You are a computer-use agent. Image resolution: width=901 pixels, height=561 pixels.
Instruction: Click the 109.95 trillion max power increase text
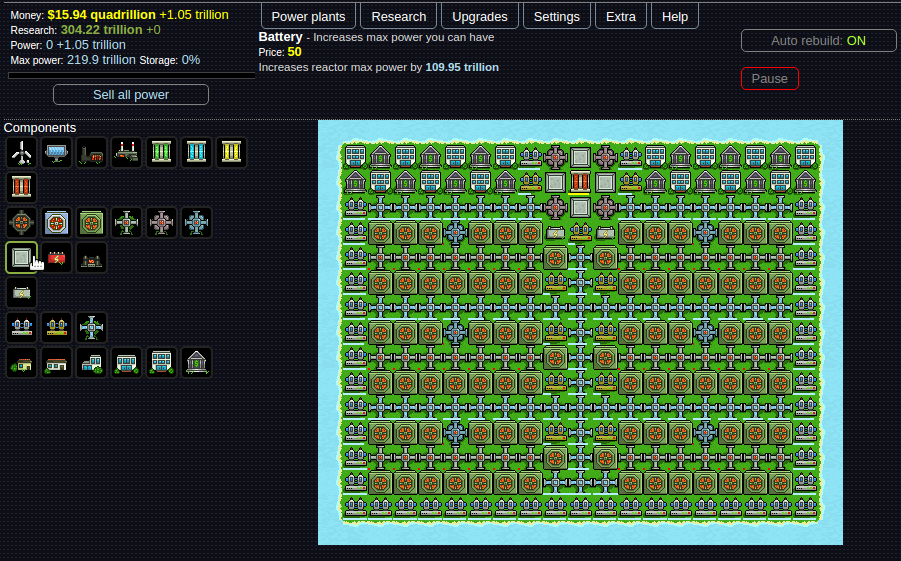(x=462, y=67)
